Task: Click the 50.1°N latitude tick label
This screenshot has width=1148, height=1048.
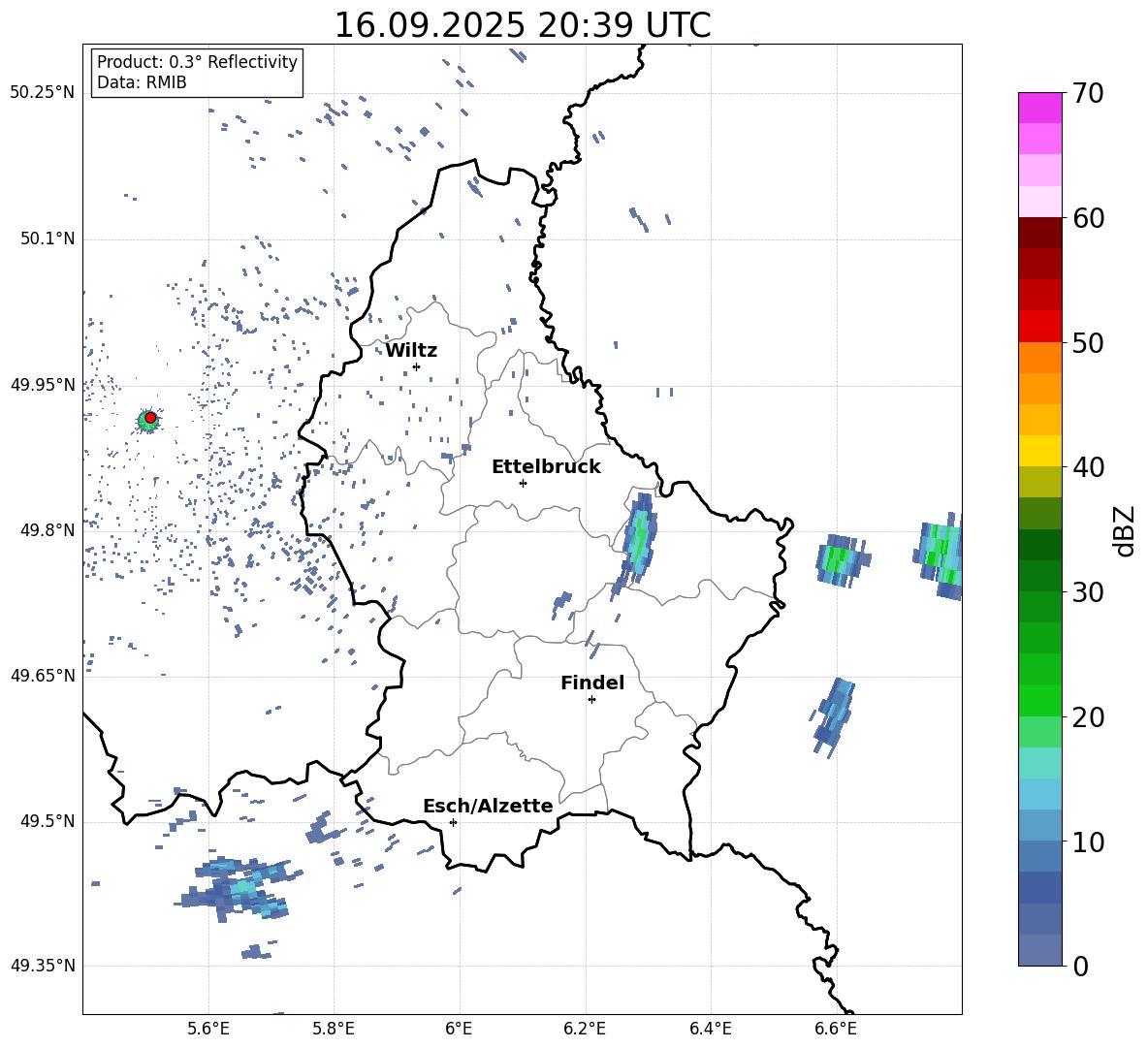Action: 48,239
